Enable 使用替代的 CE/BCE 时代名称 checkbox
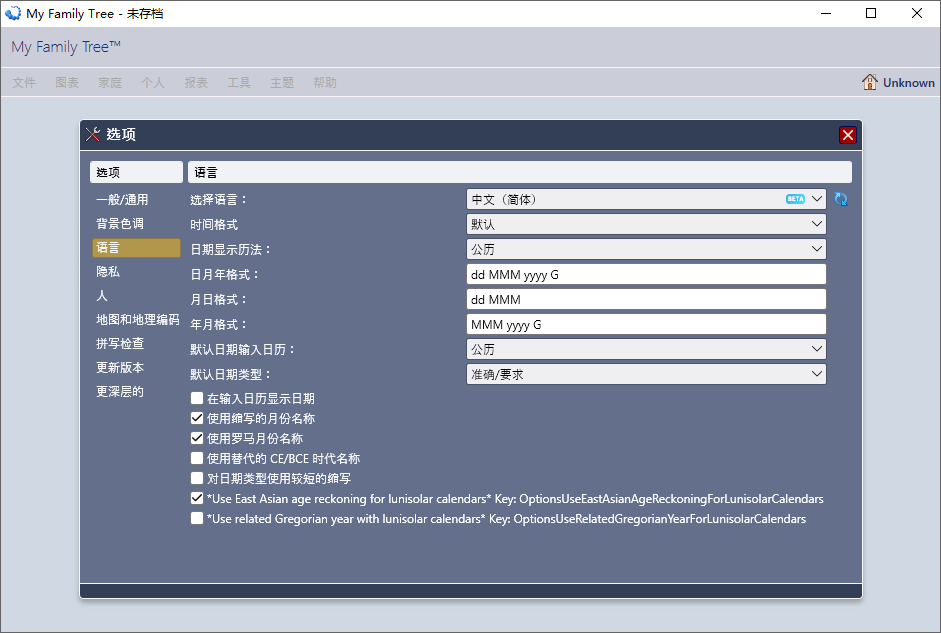 tap(197, 458)
